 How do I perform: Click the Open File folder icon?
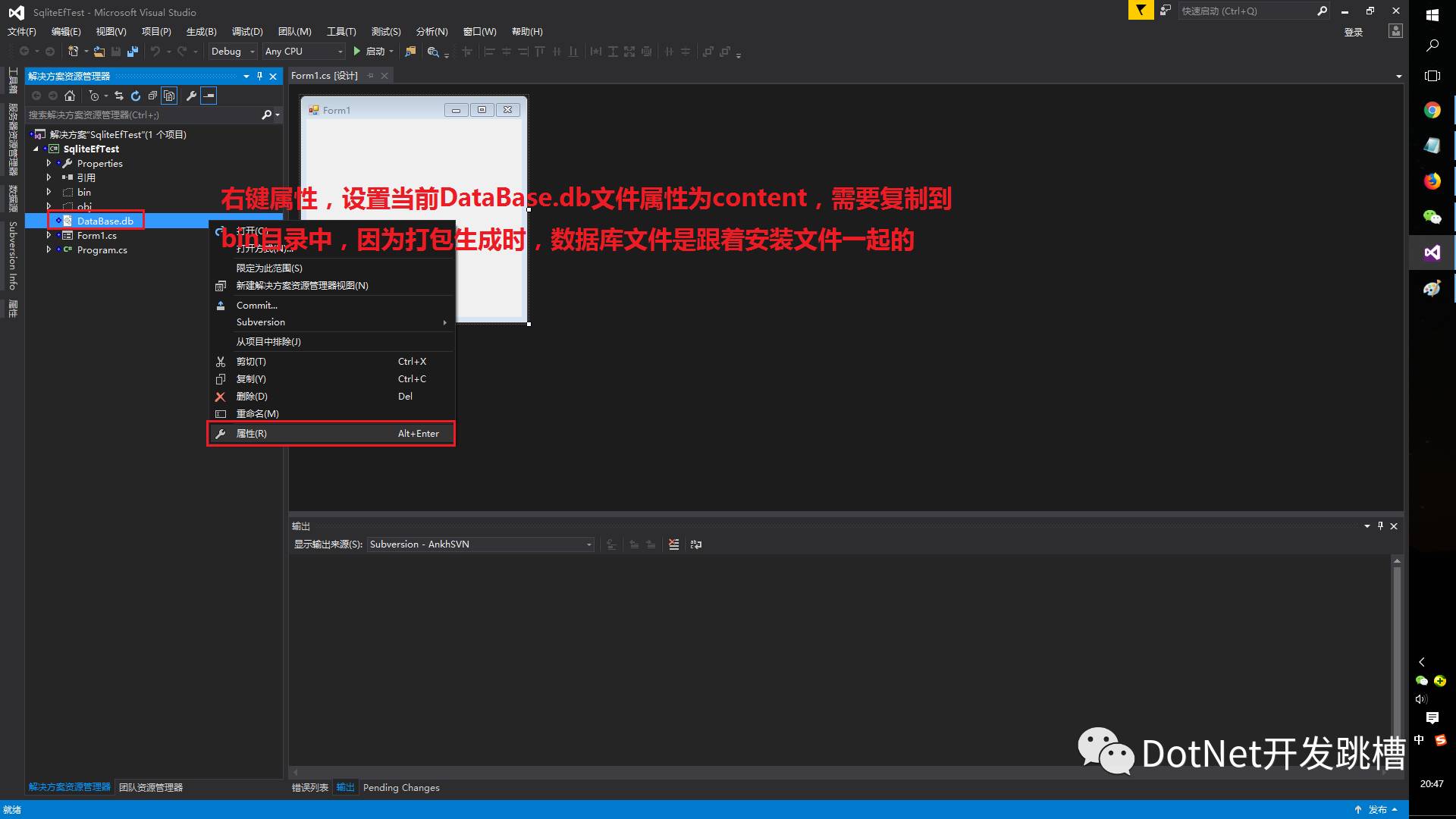[x=99, y=52]
